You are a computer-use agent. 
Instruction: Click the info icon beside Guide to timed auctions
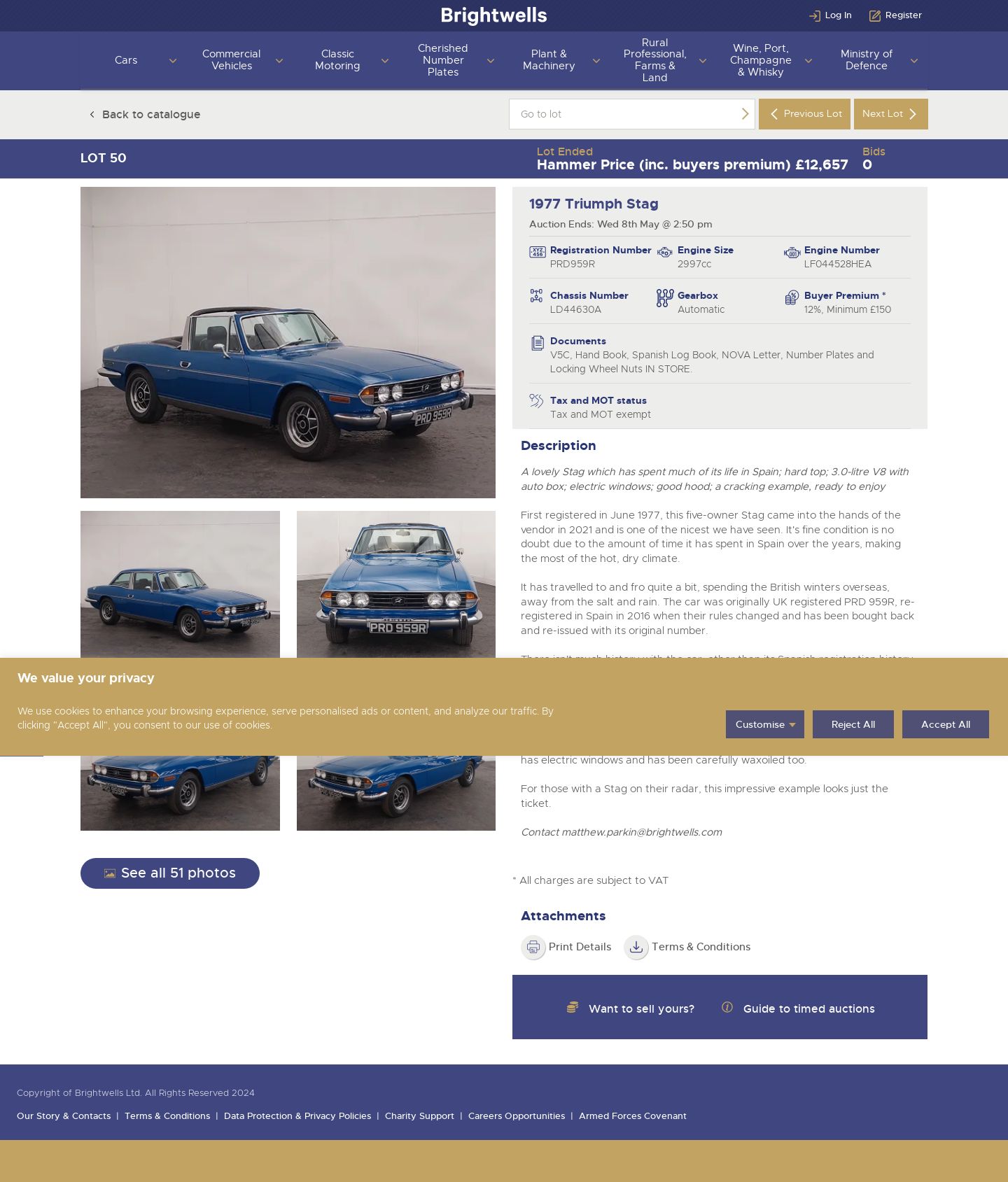727,1007
